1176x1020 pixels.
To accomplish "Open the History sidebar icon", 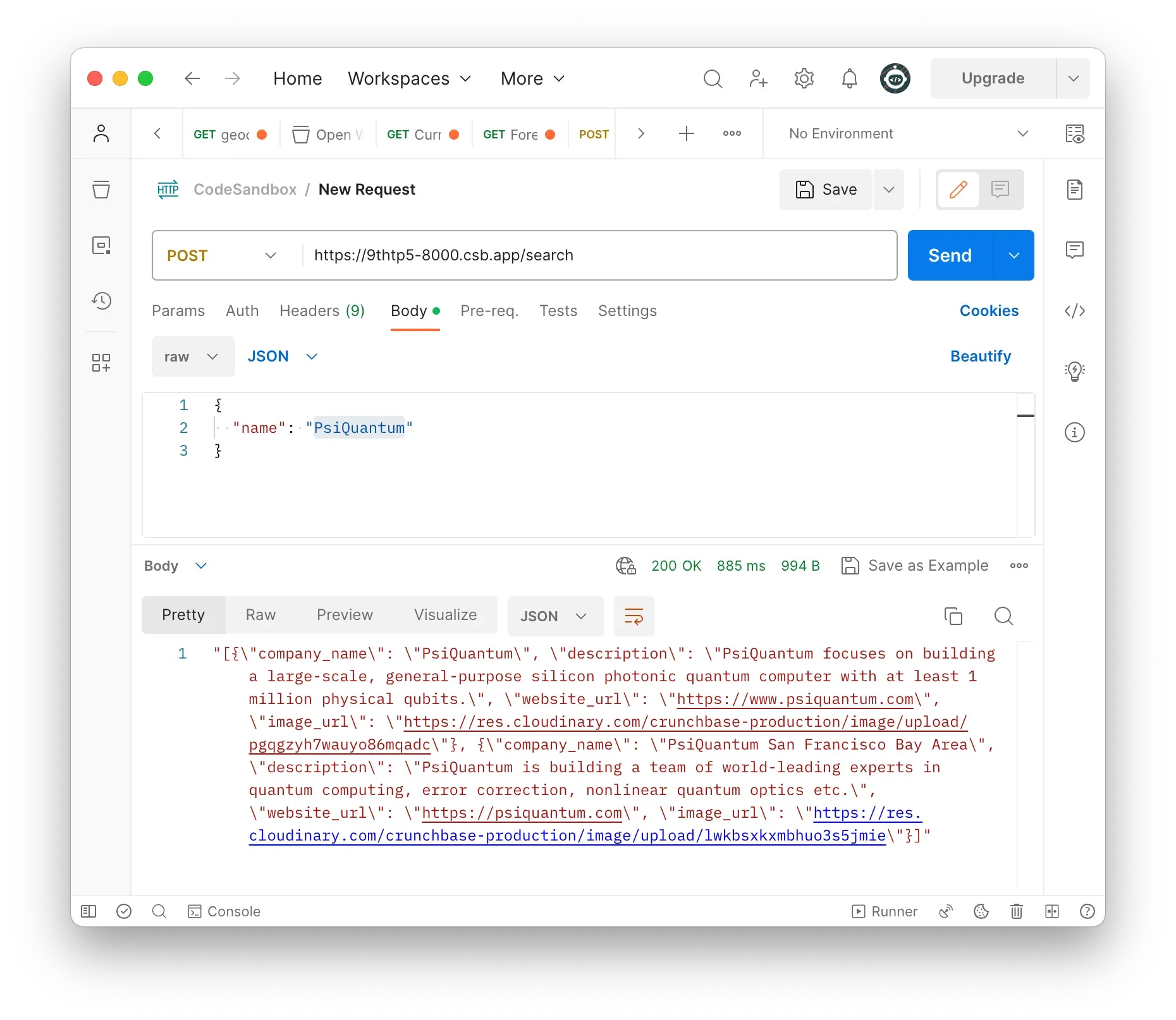I will (x=101, y=301).
